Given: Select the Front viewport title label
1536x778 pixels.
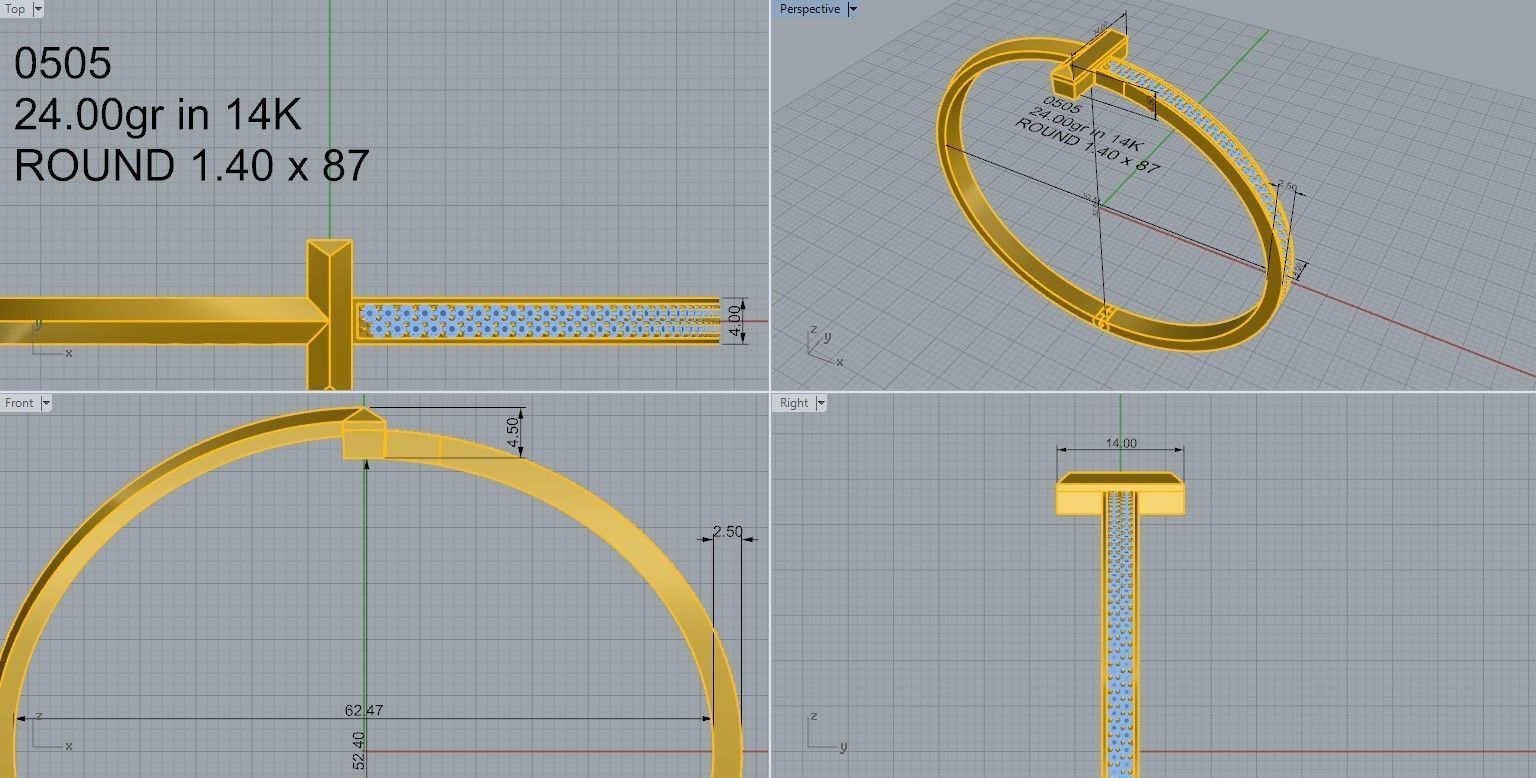Looking at the screenshot, I should [20, 403].
